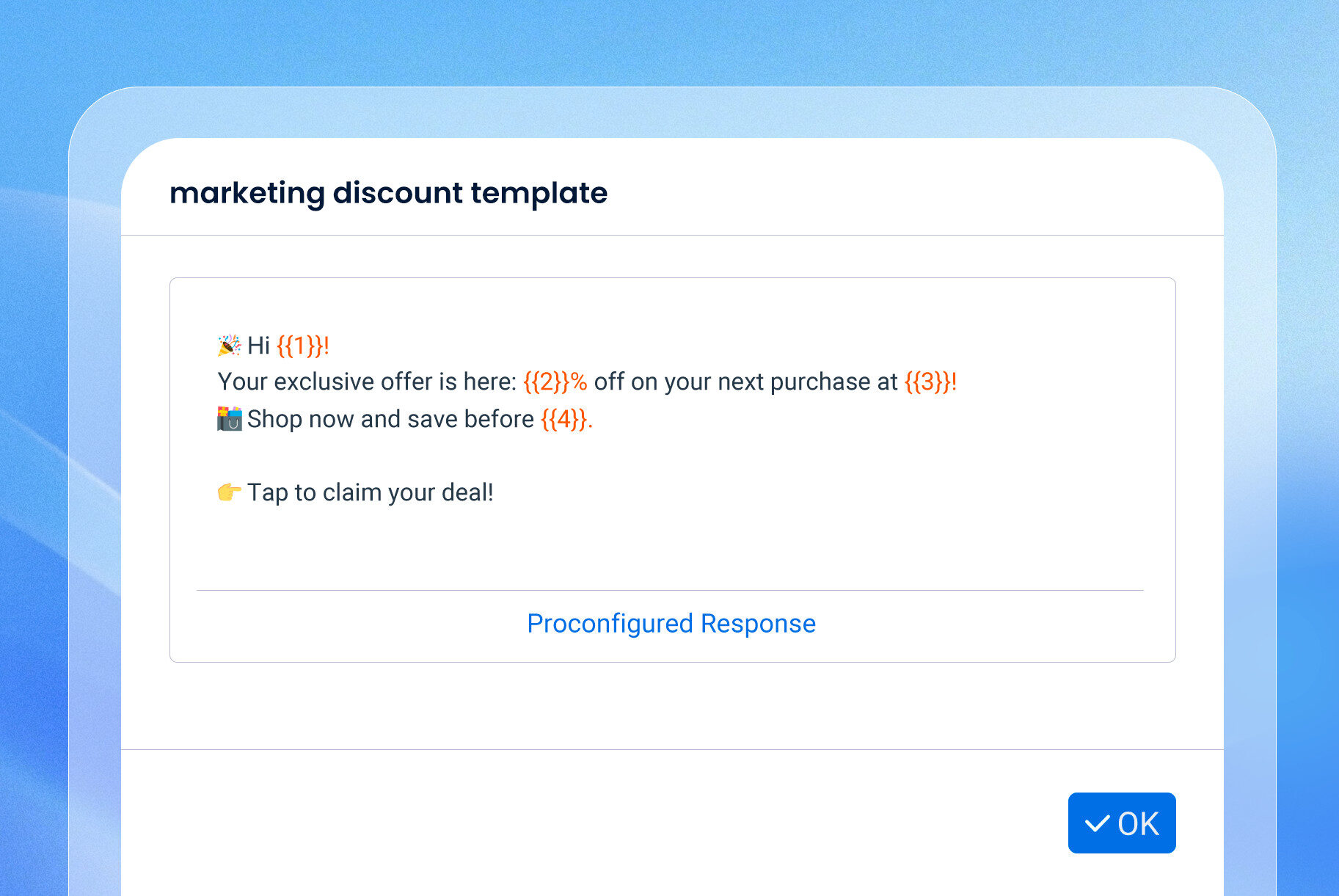Image resolution: width=1339 pixels, height=896 pixels.
Task: Select the {{3}} store placeholder
Action: point(929,382)
